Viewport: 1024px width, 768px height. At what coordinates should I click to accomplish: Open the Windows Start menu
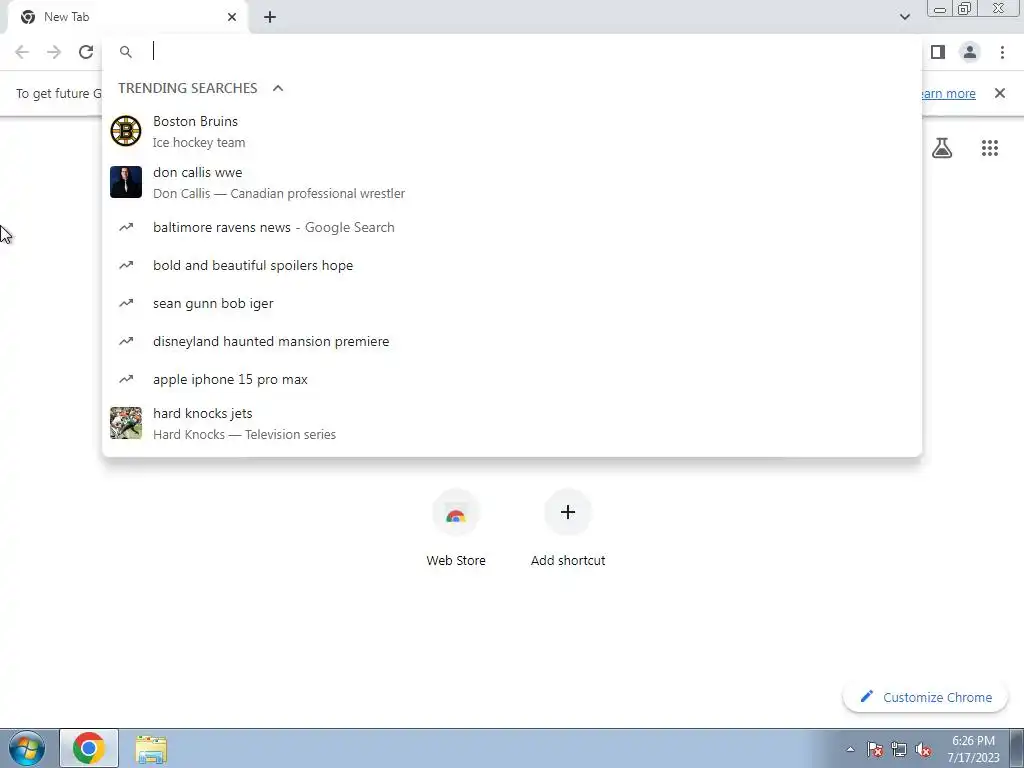click(26, 748)
